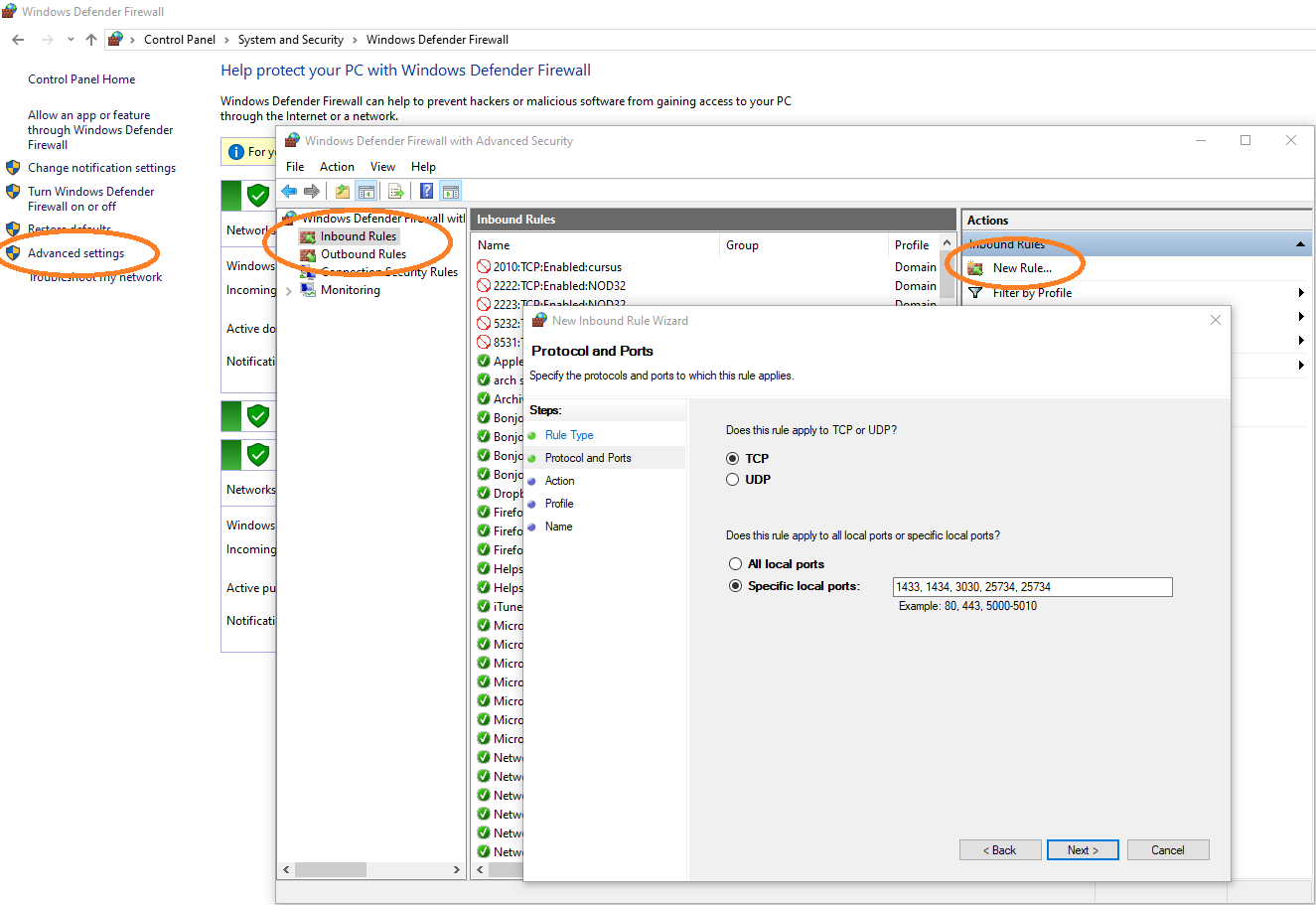This screenshot has height=905, width=1316.
Task: Click the green check icon of the iTunes rule
Action: [x=484, y=606]
